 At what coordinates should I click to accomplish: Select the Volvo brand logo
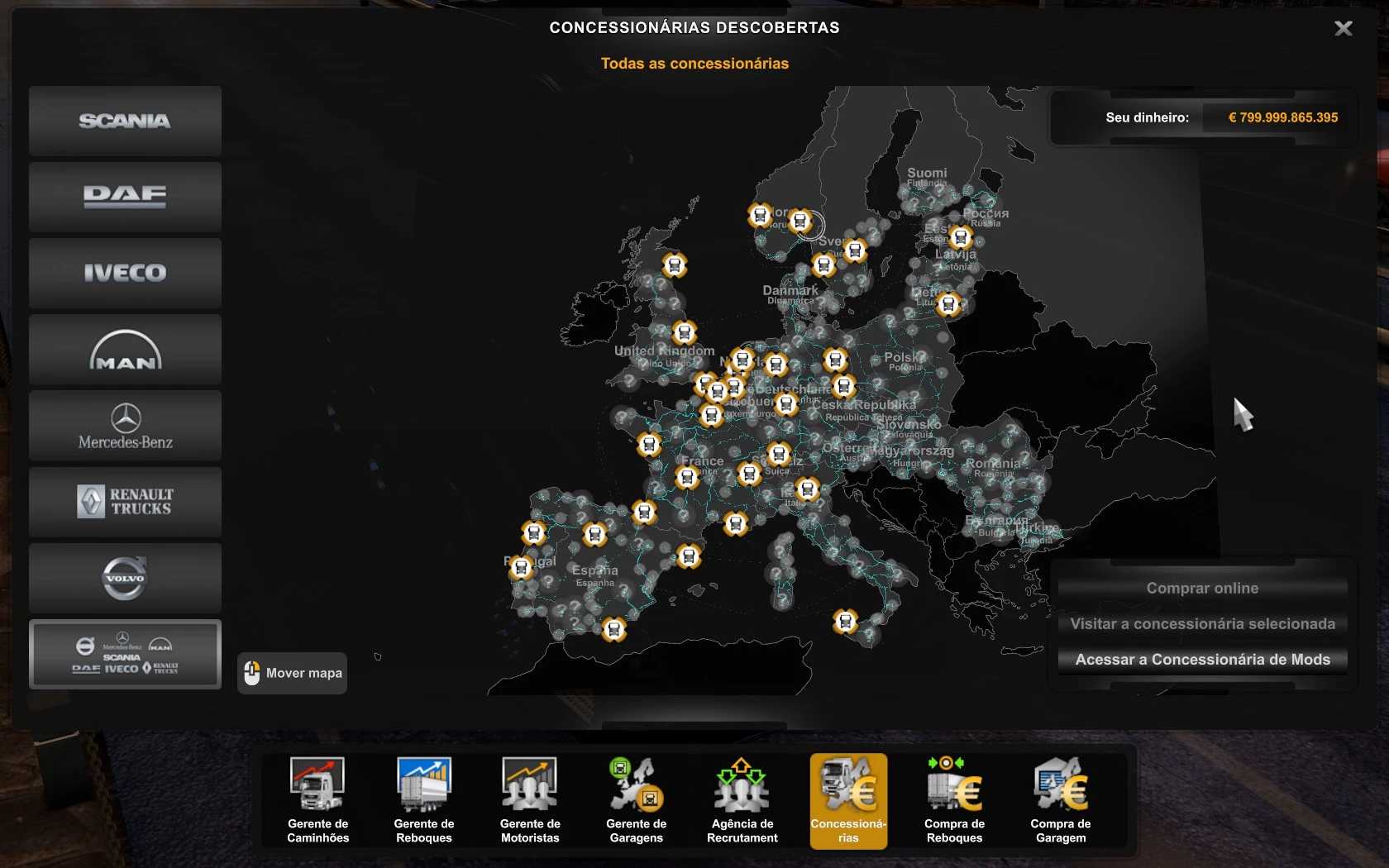pos(125,578)
